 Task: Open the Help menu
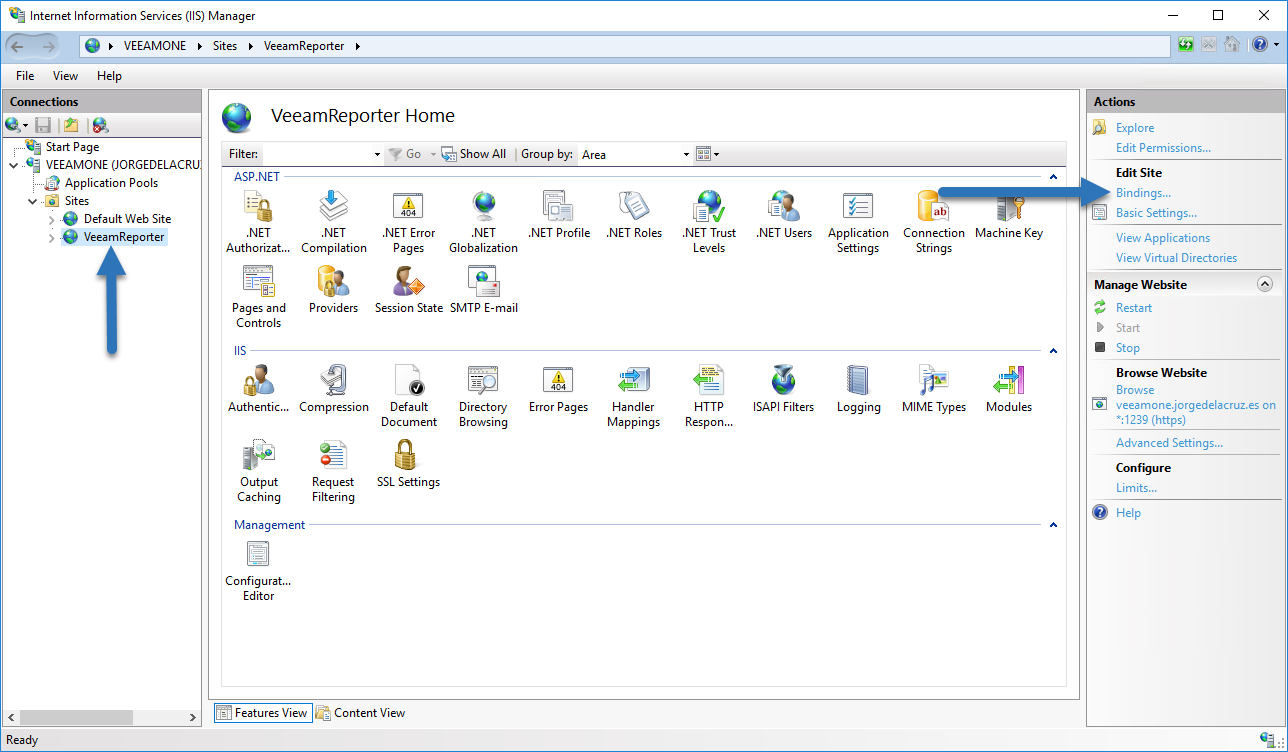pyautogui.click(x=109, y=76)
